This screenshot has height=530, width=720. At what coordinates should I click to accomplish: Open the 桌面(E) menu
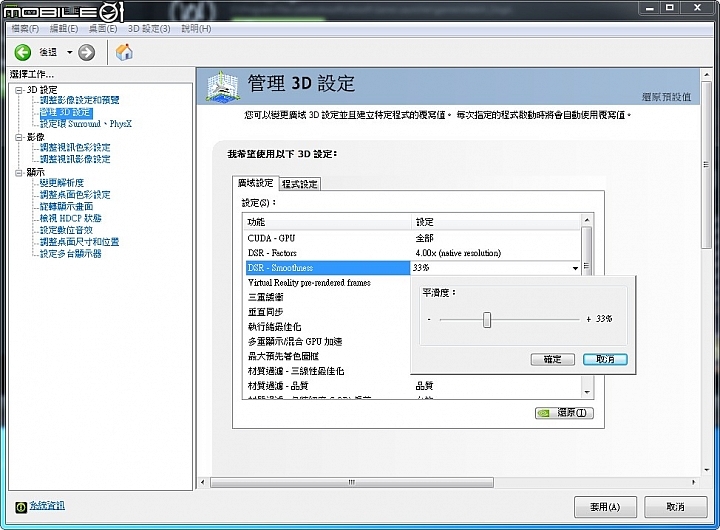pos(103,29)
